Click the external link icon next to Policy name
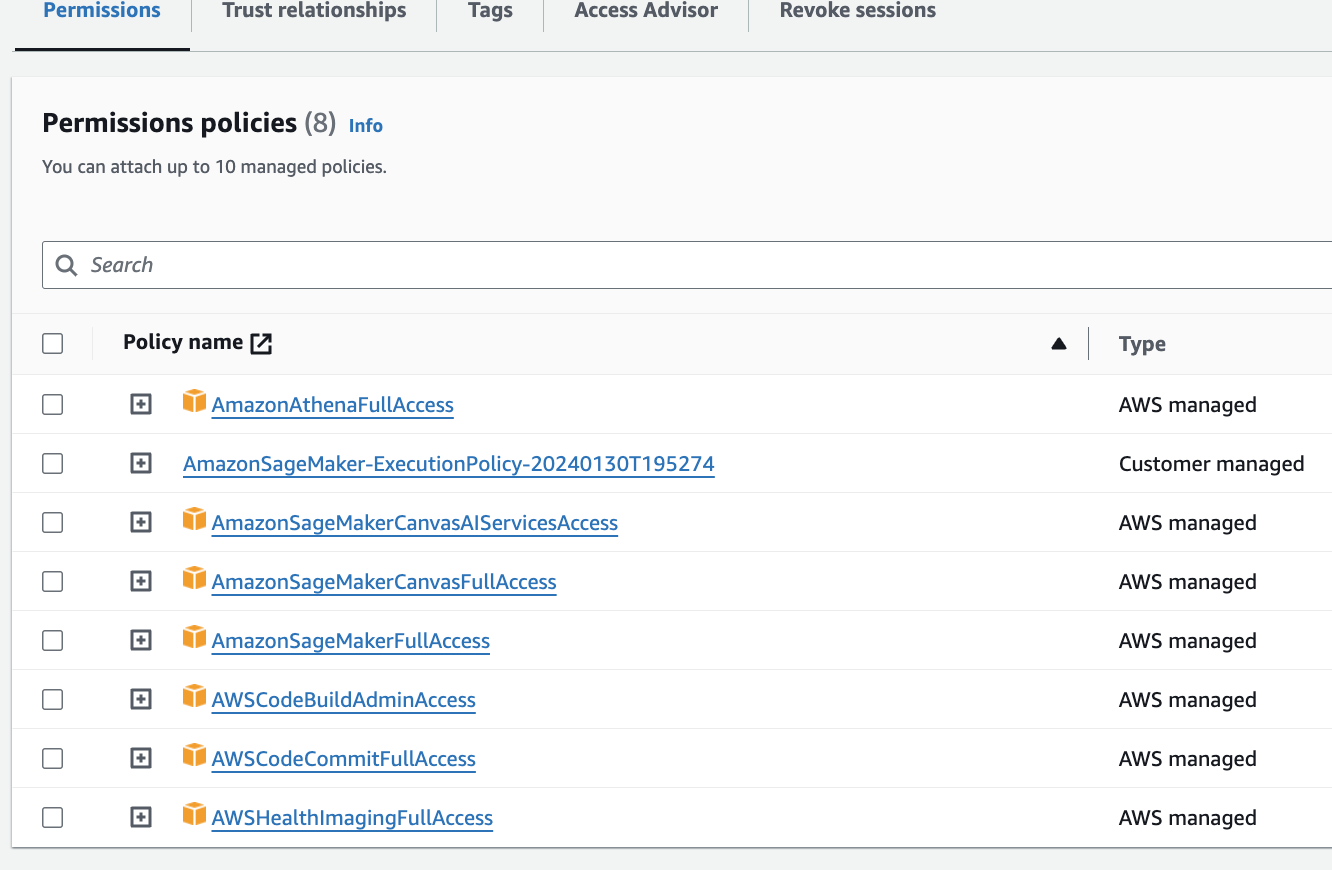Image resolution: width=1332 pixels, height=870 pixels. [x=261, y=343]
